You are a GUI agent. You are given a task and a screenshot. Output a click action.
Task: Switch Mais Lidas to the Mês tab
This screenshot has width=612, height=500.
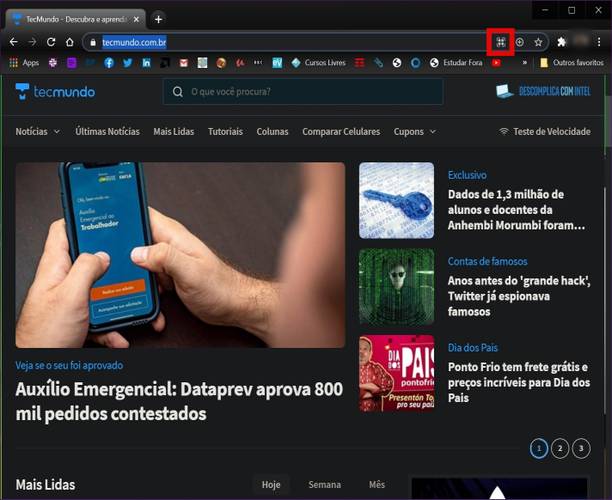point(377,485)
